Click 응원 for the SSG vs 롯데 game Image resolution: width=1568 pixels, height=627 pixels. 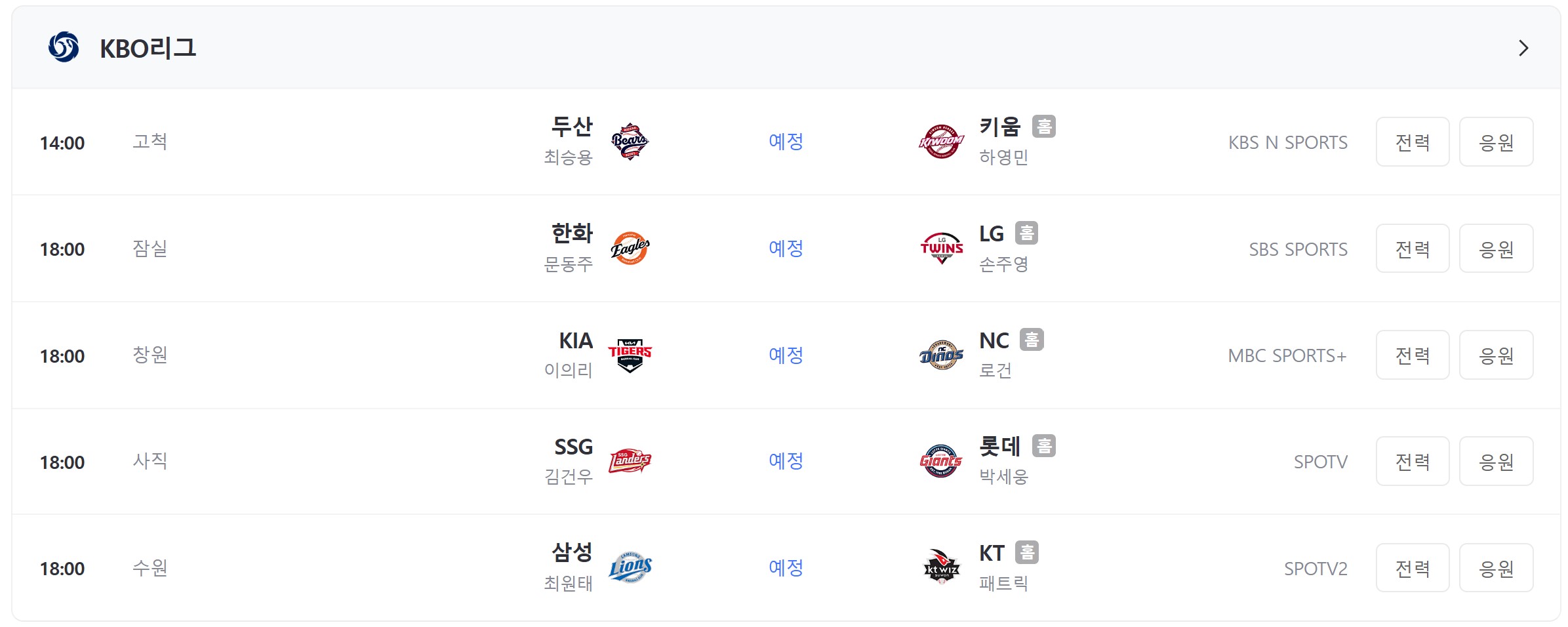pyautogui.click(x=1496, y=462)
